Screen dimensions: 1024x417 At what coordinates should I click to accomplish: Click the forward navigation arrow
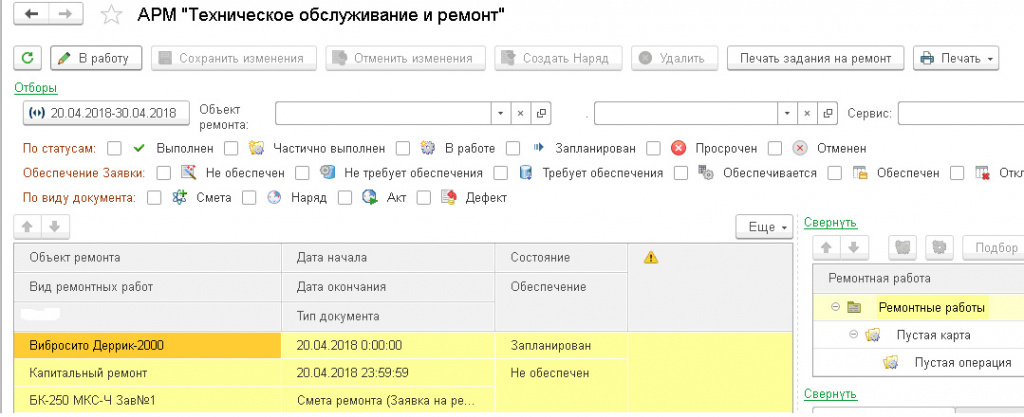click(x=64, y=15)
